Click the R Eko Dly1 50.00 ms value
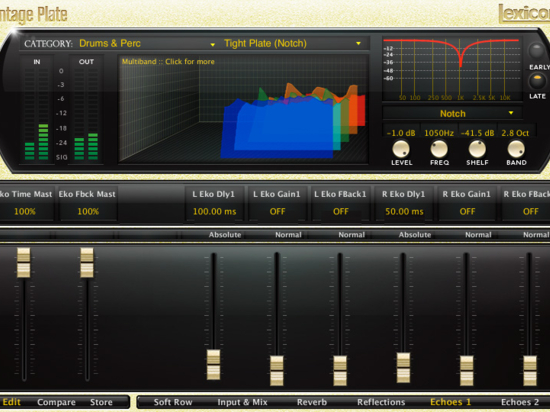The width and height of the screenshot is (550, 412). (404, 211)
